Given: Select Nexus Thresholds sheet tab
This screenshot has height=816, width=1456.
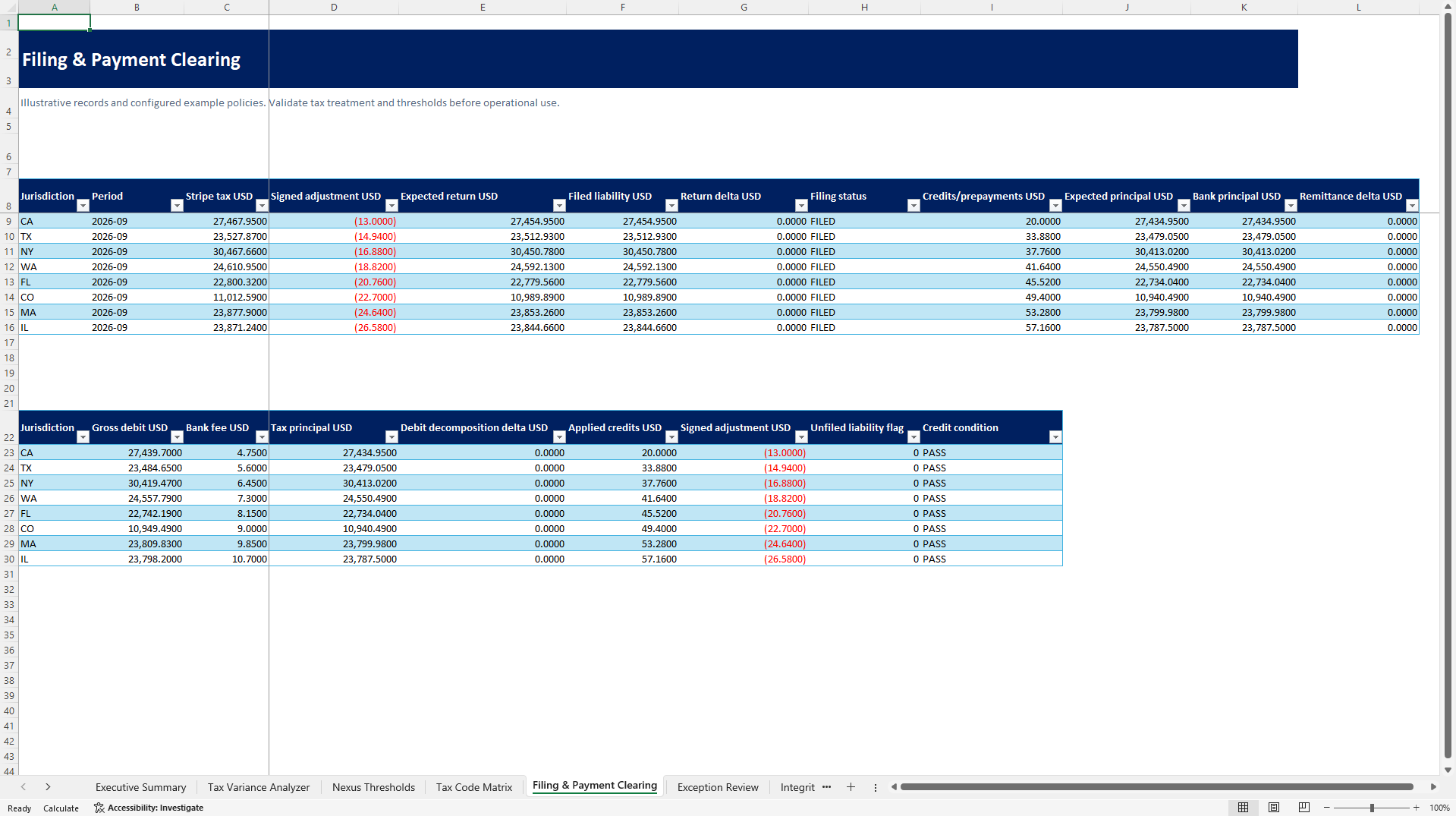Looking at the screenshot, I should tap(373, 787).
